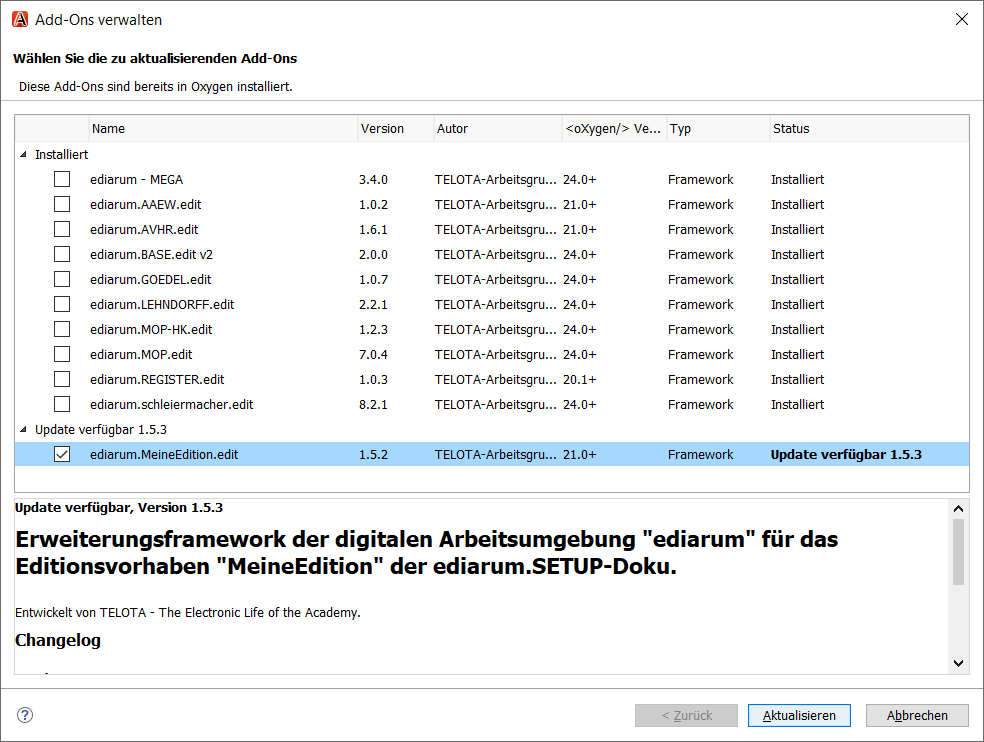
Task: Sort by the Typ column header
Action: click(x=719, y=129)
